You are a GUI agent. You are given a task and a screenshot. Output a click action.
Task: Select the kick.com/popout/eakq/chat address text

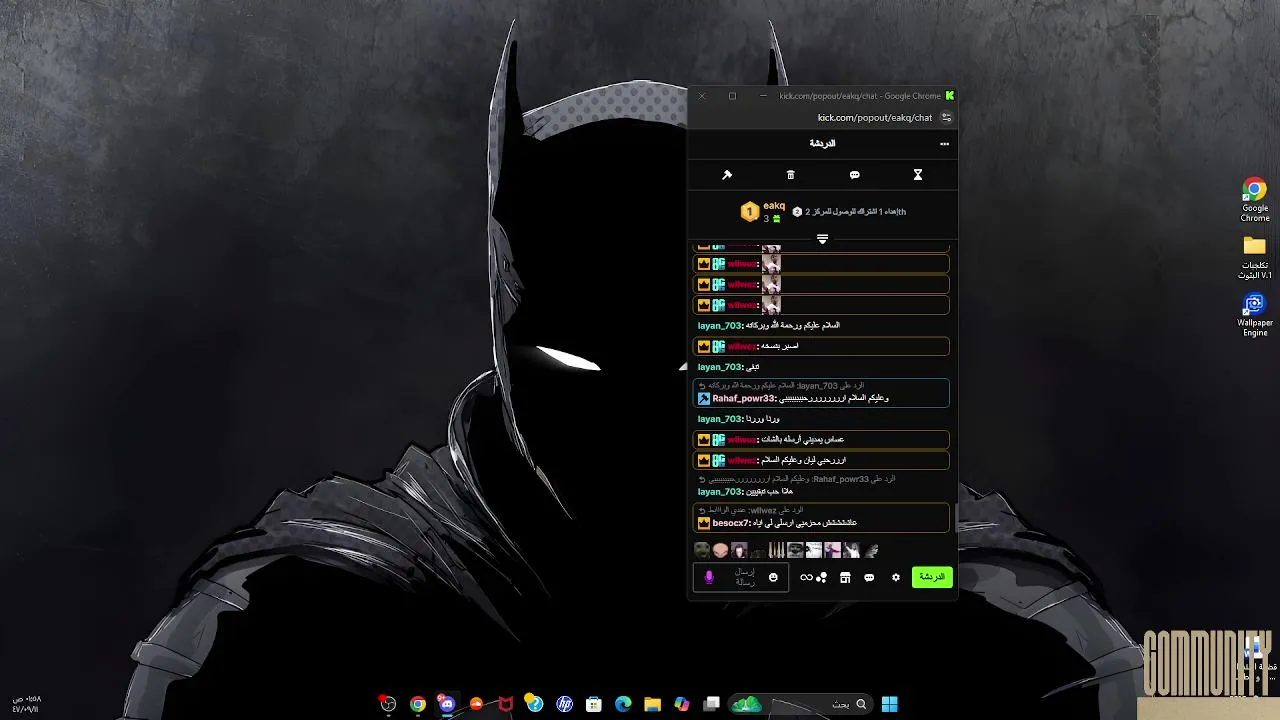[x=875, y=117]
